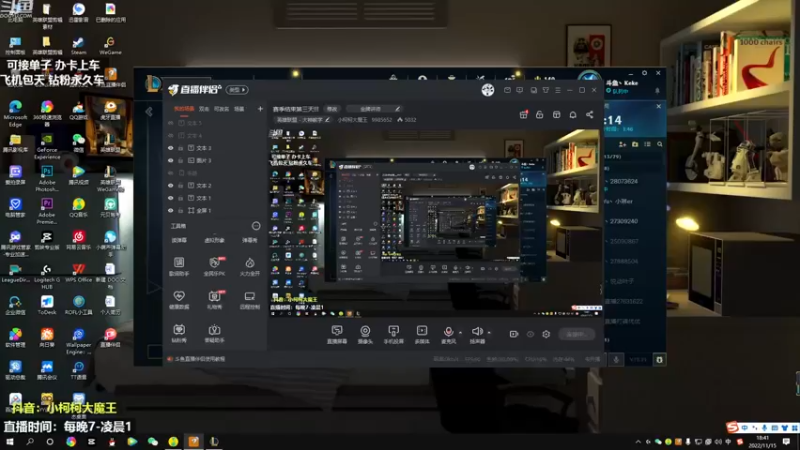800x450 pixels.
Task: Toggle visibility of 图片 3 source
Action: [170, 160]
